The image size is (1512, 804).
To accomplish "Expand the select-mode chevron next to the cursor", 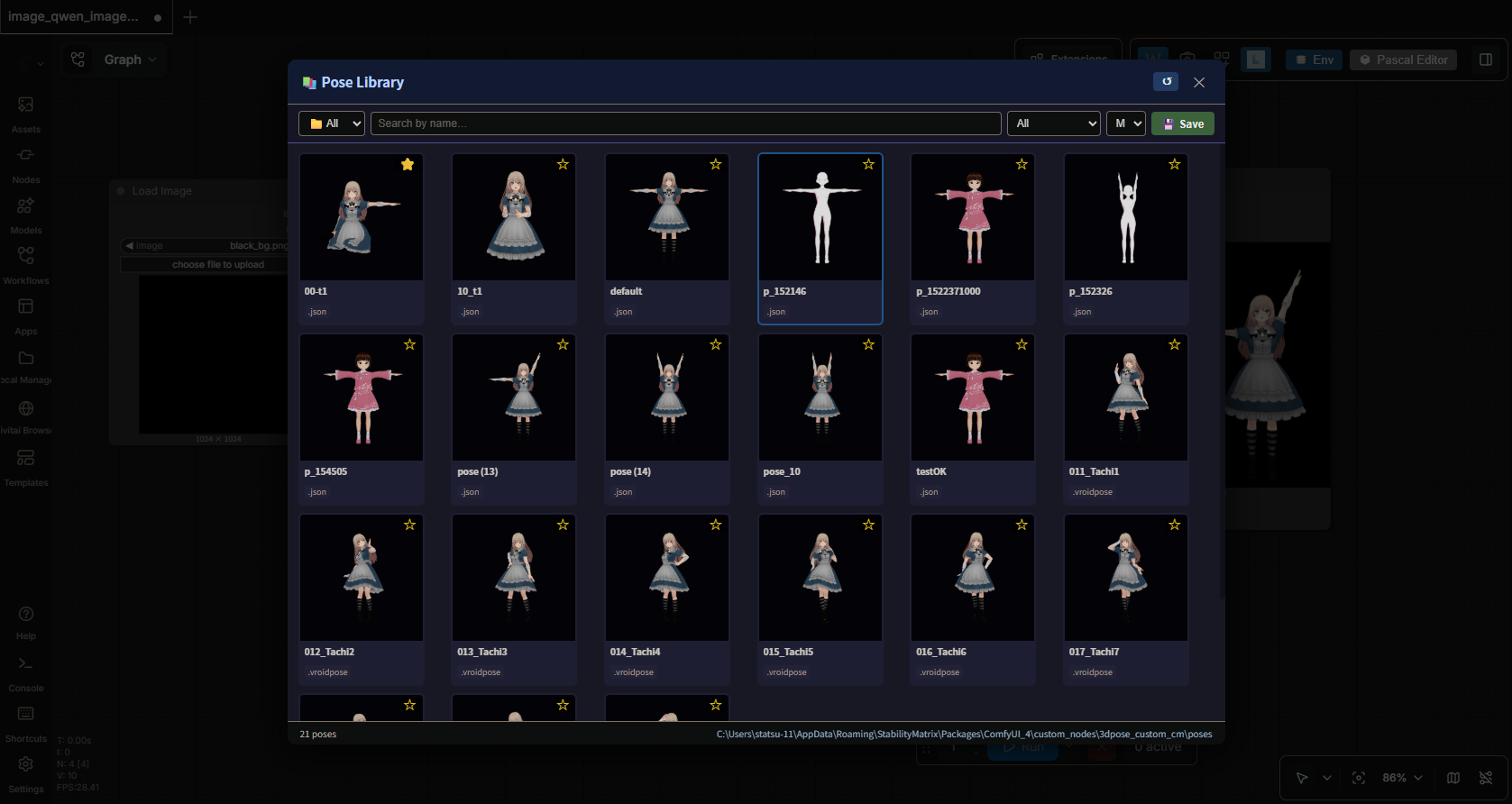I will click(1327, 778).
